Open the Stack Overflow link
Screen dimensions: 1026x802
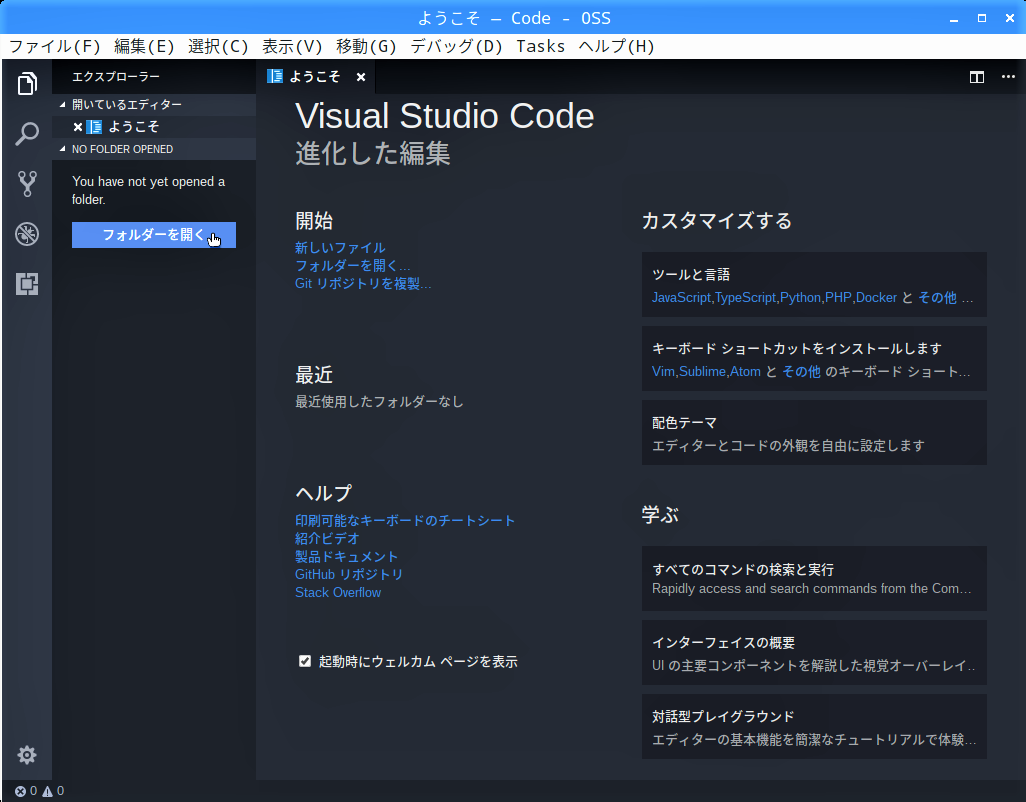[338, 593]
